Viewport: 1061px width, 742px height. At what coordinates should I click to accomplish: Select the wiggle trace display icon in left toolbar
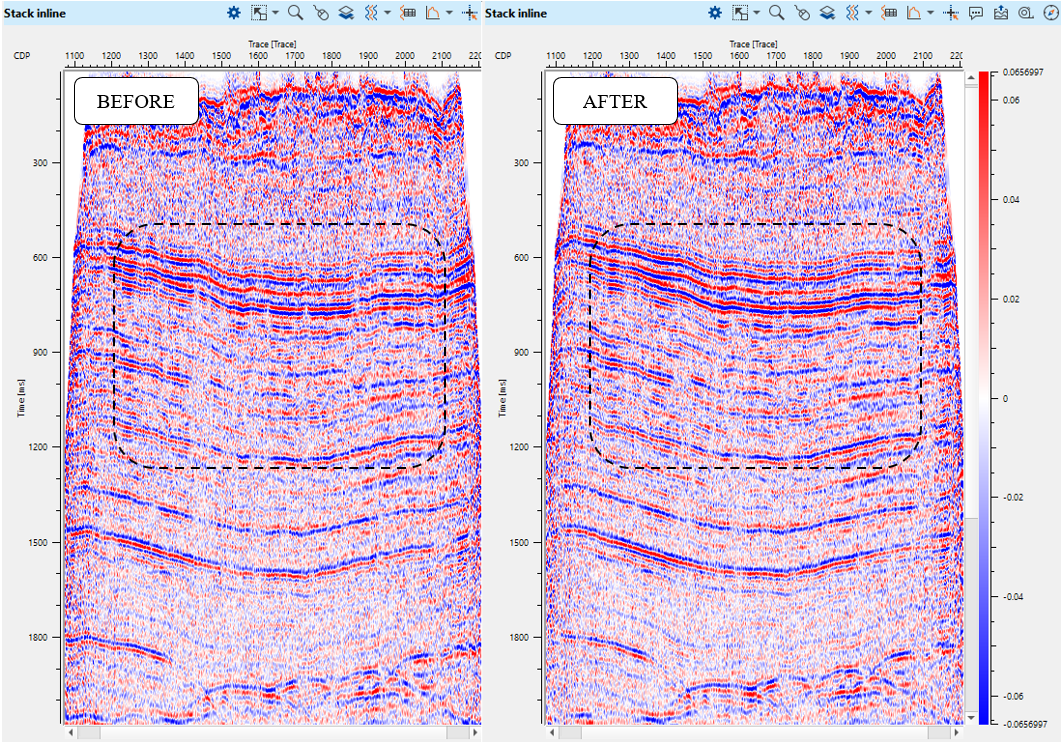tap(370, 13)
